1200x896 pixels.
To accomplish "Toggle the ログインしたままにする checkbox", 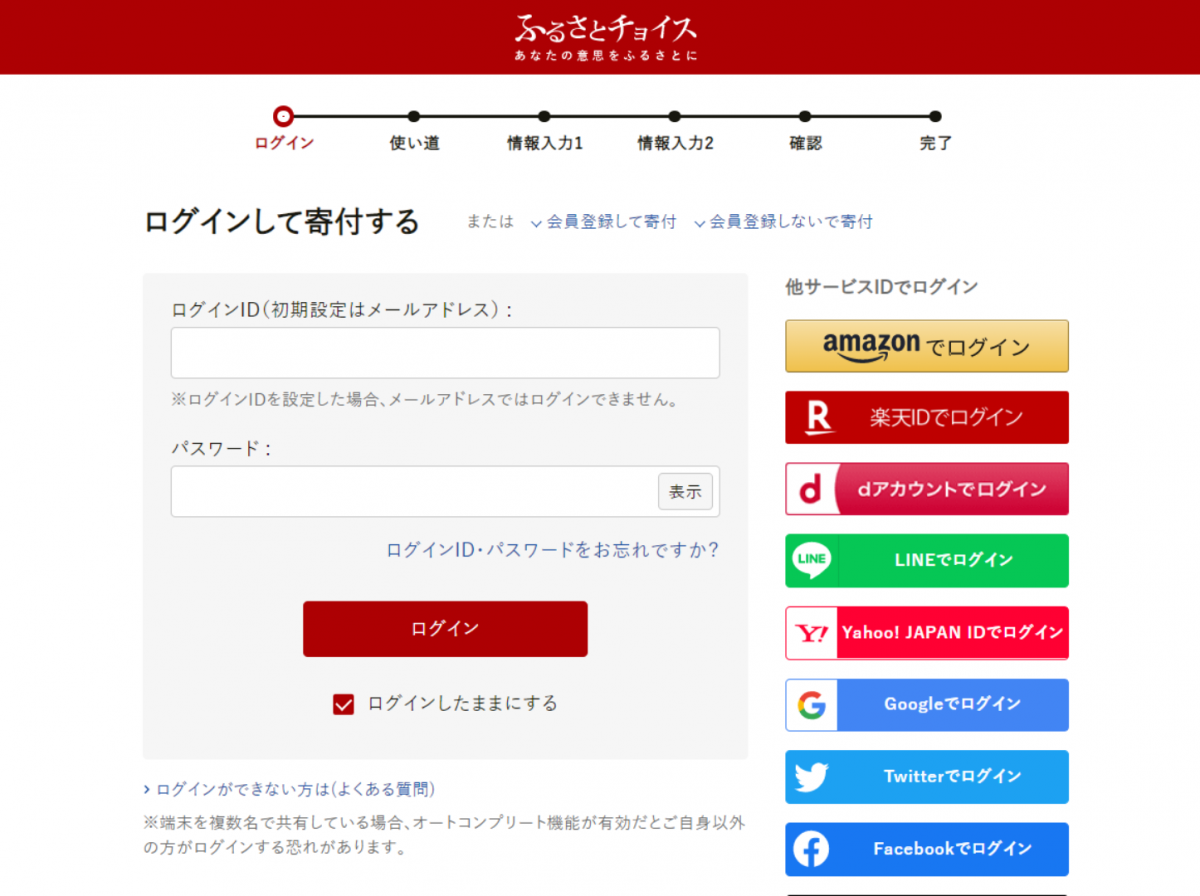I will tap(344, 704).
